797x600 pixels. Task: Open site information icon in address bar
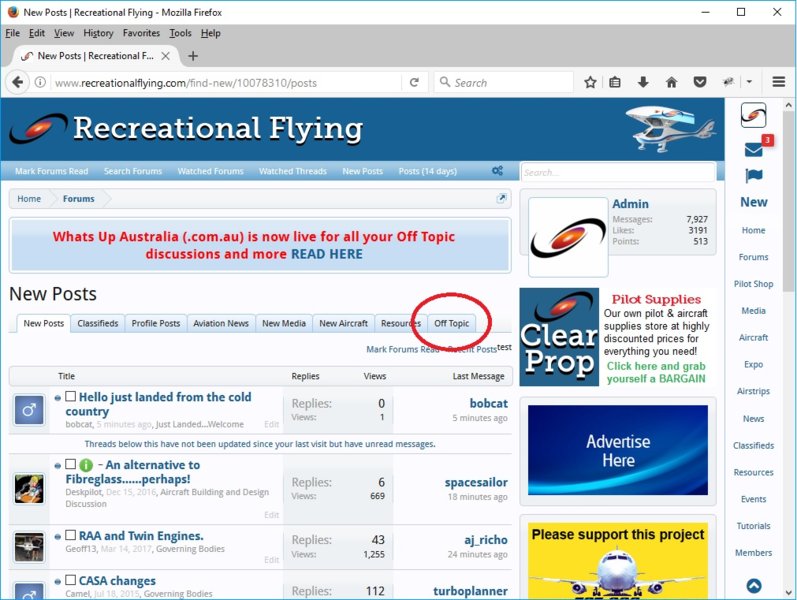[x=40, y=82]
